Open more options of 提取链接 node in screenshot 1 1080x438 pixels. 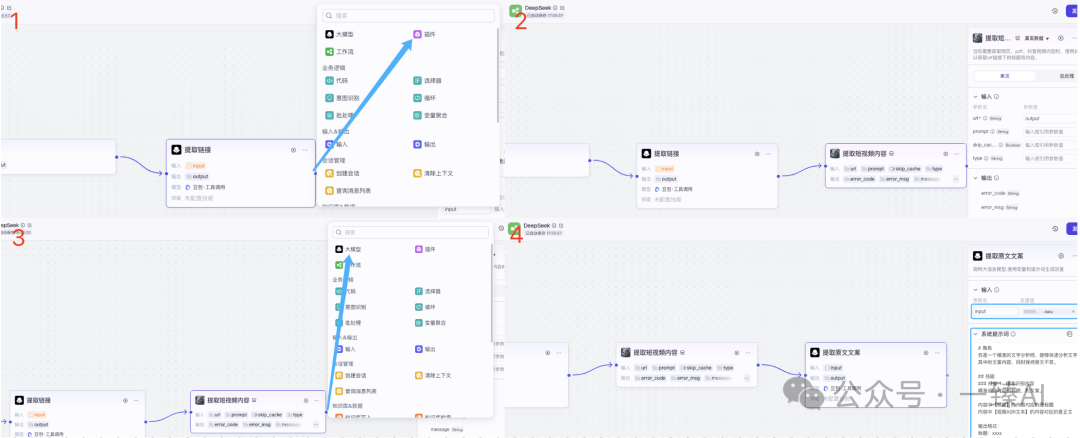pyautogui.click(x=305, y=149)
